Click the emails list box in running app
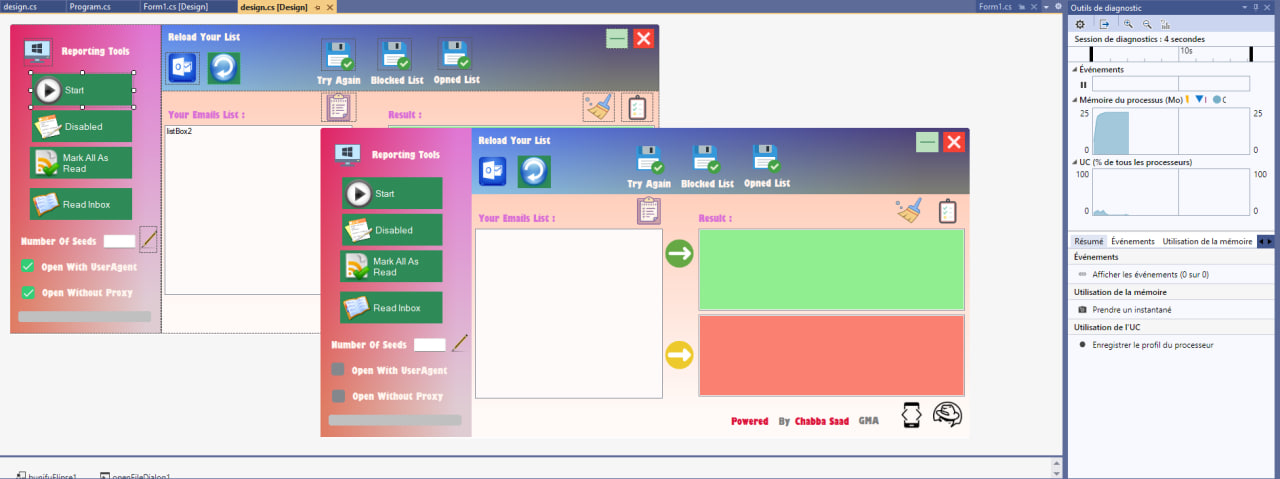 tap(569, 314)
